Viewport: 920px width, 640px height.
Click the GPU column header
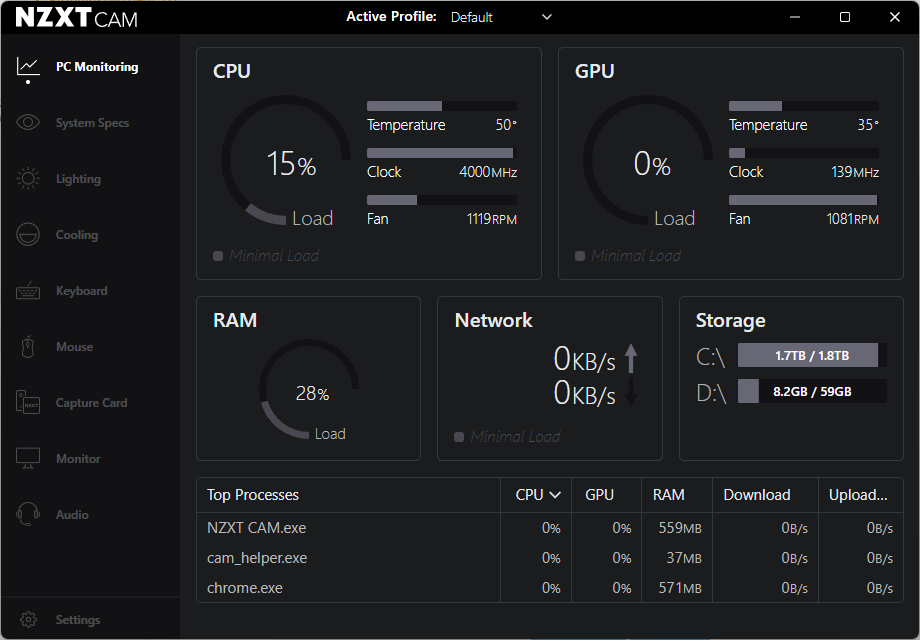click(x=599, y=495)
